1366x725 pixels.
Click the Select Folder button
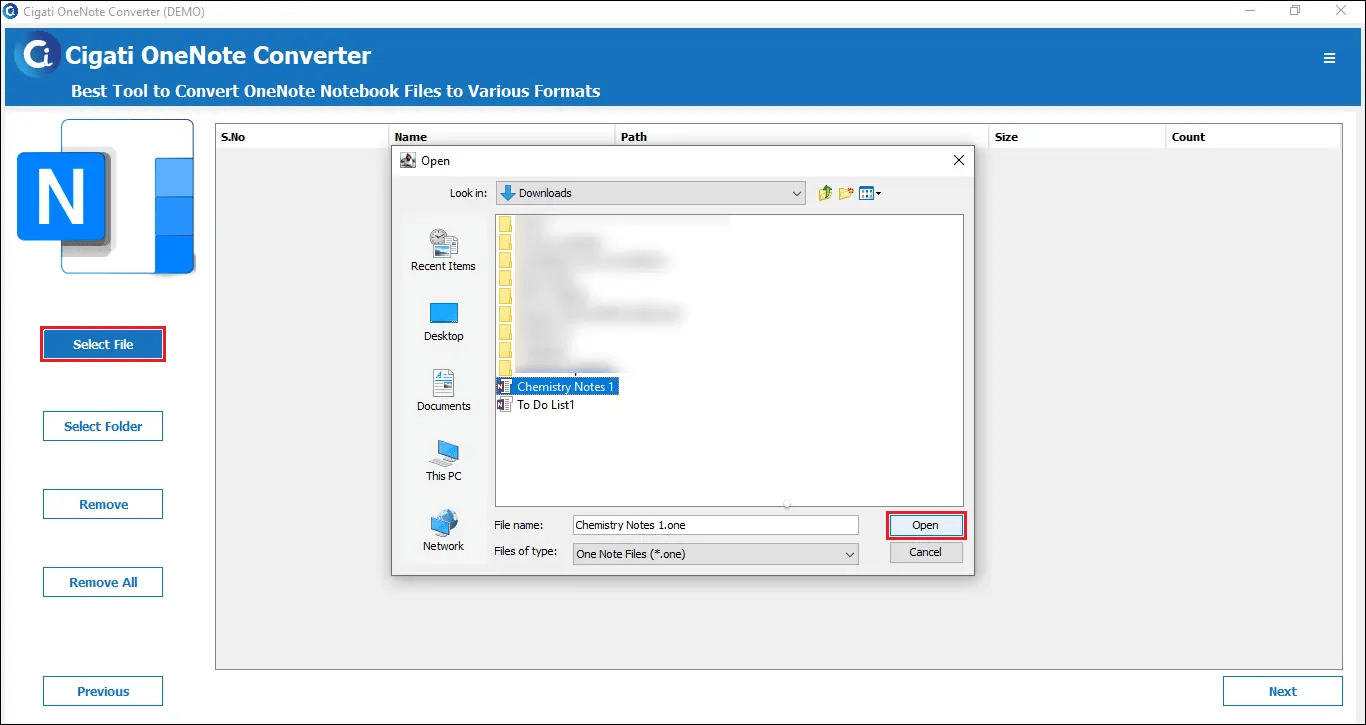pyautogui.click(x=103, y=426)
